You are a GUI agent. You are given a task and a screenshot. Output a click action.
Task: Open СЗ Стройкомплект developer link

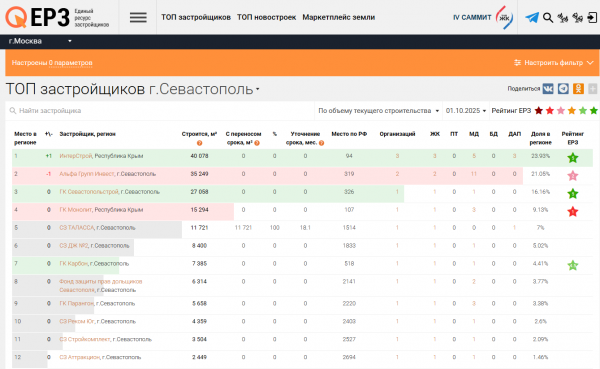click(x=85, y=340)
